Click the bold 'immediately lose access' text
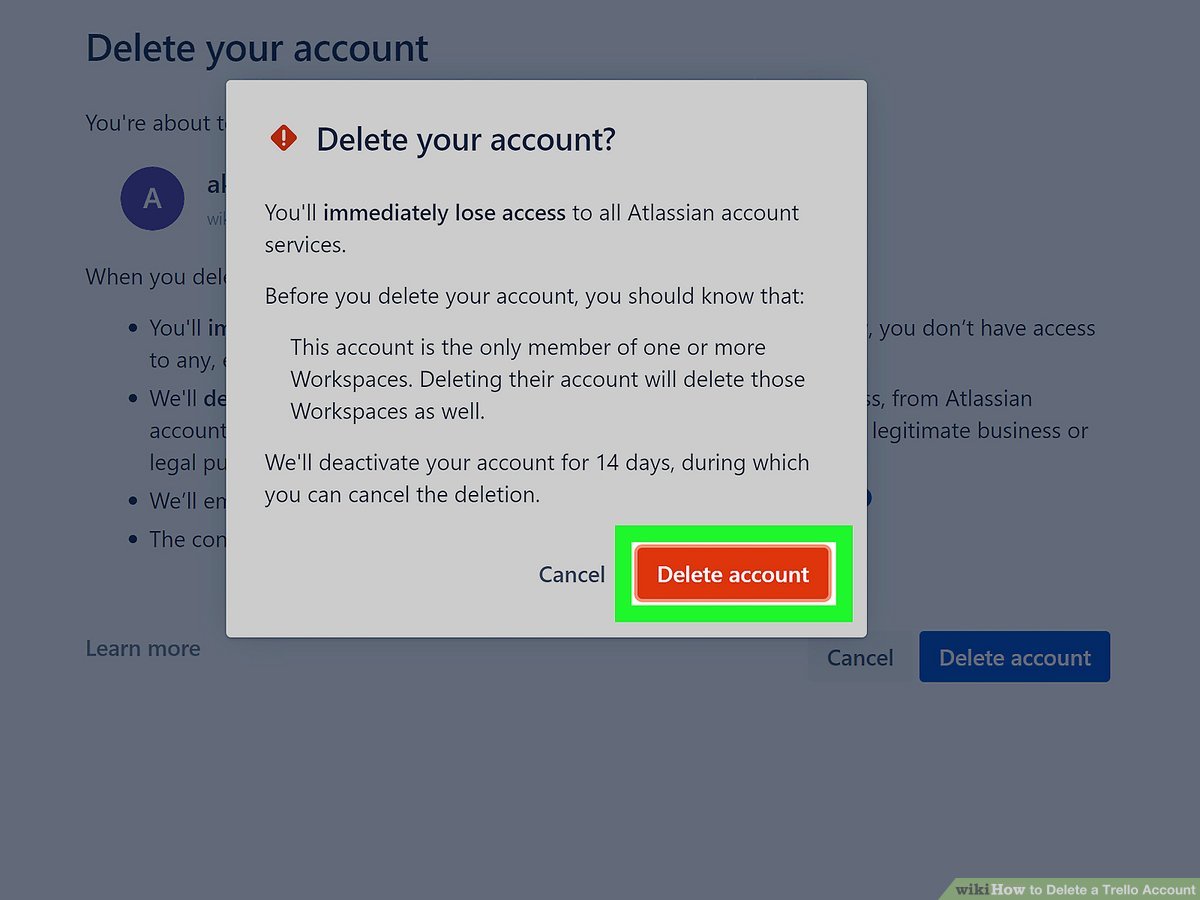 [x=445, y=213]
